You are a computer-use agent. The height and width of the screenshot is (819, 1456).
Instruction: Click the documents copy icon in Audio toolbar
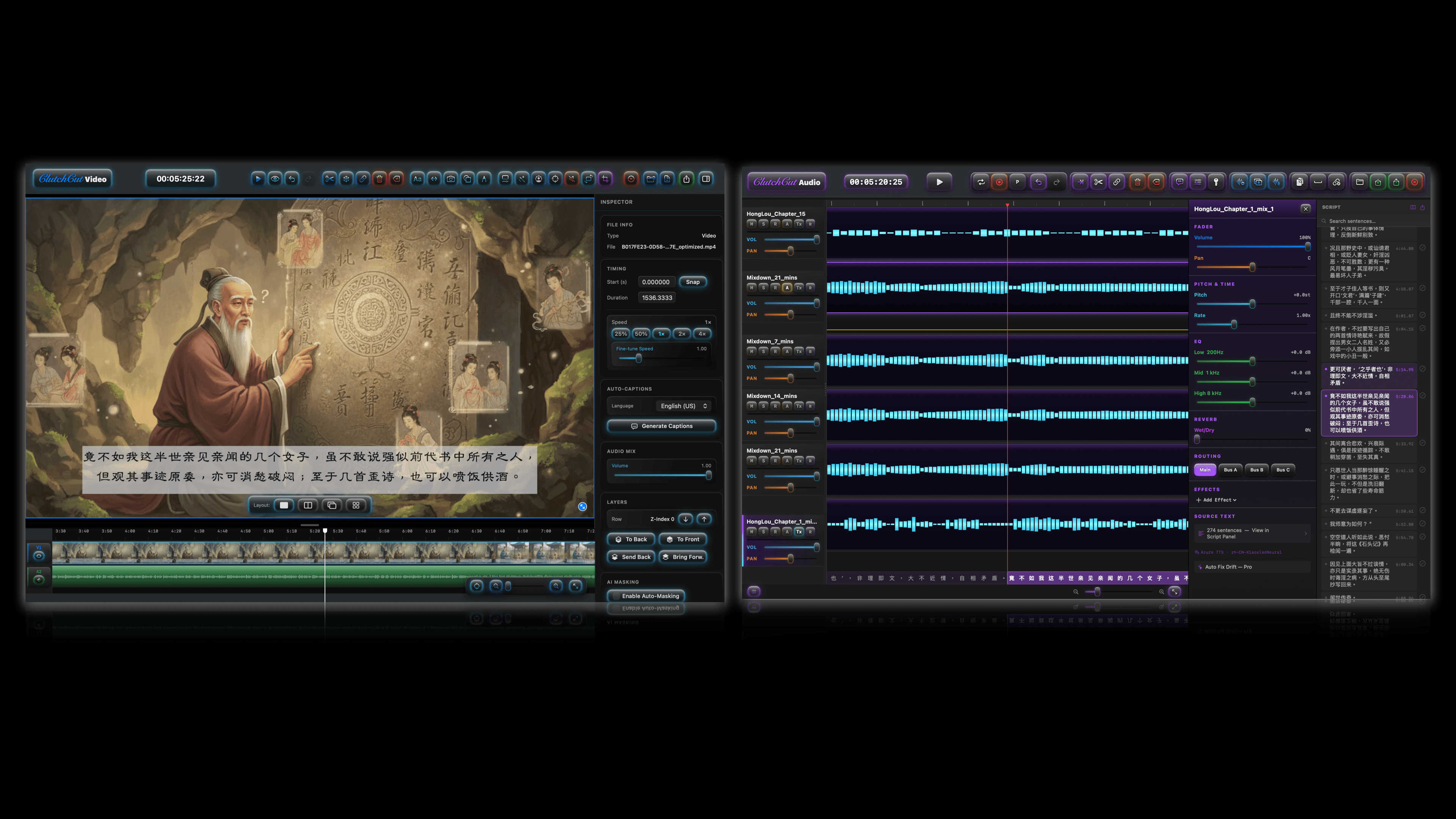pos(1299,182)
